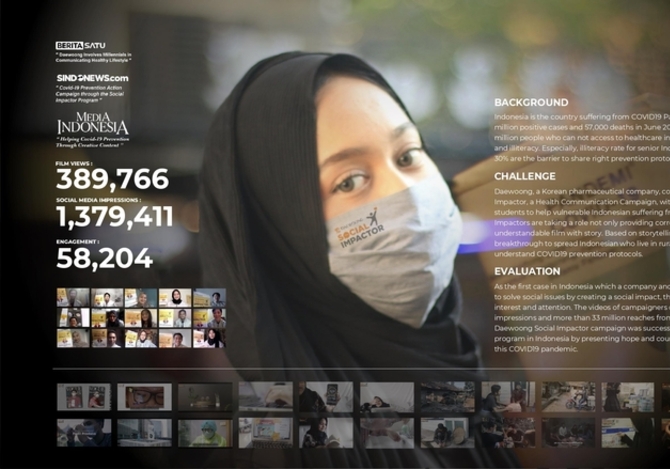This screenshot has height=469, width=670.
Task: Open the film thumbnail showing a held-up phone
Action: 326,397
